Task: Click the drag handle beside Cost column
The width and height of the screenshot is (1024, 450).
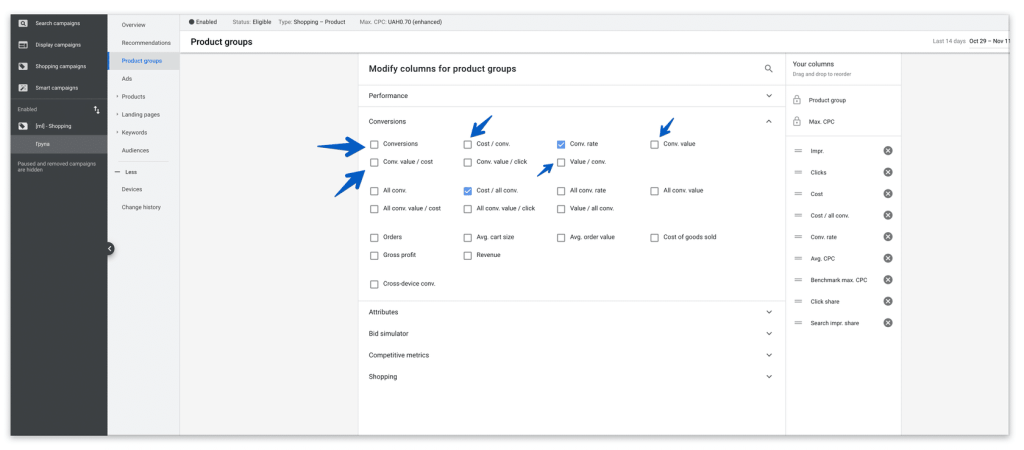Action: 798,194
